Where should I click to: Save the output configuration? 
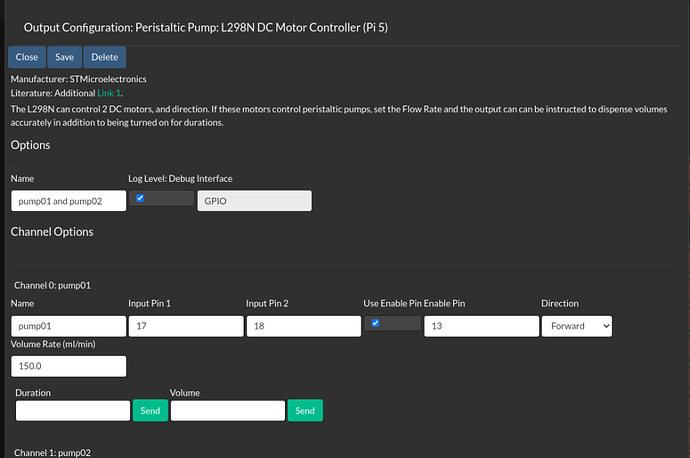[65, 57]
